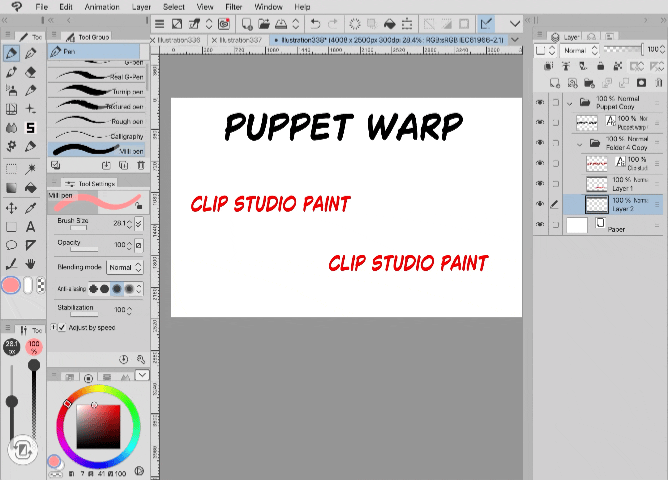Select the Balloon tool
Screen dimensions: 668x480
point(12,245)
